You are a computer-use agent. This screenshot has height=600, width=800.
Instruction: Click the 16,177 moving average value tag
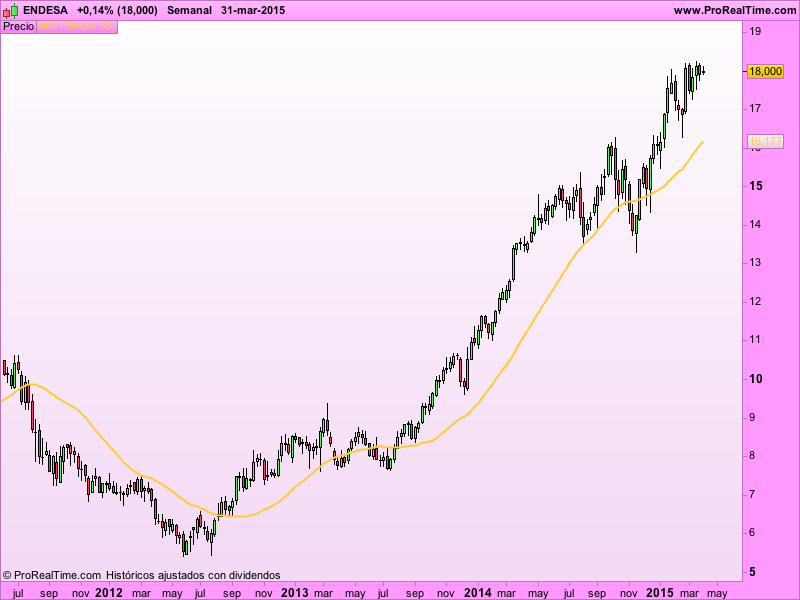click(x=765, y=141)
